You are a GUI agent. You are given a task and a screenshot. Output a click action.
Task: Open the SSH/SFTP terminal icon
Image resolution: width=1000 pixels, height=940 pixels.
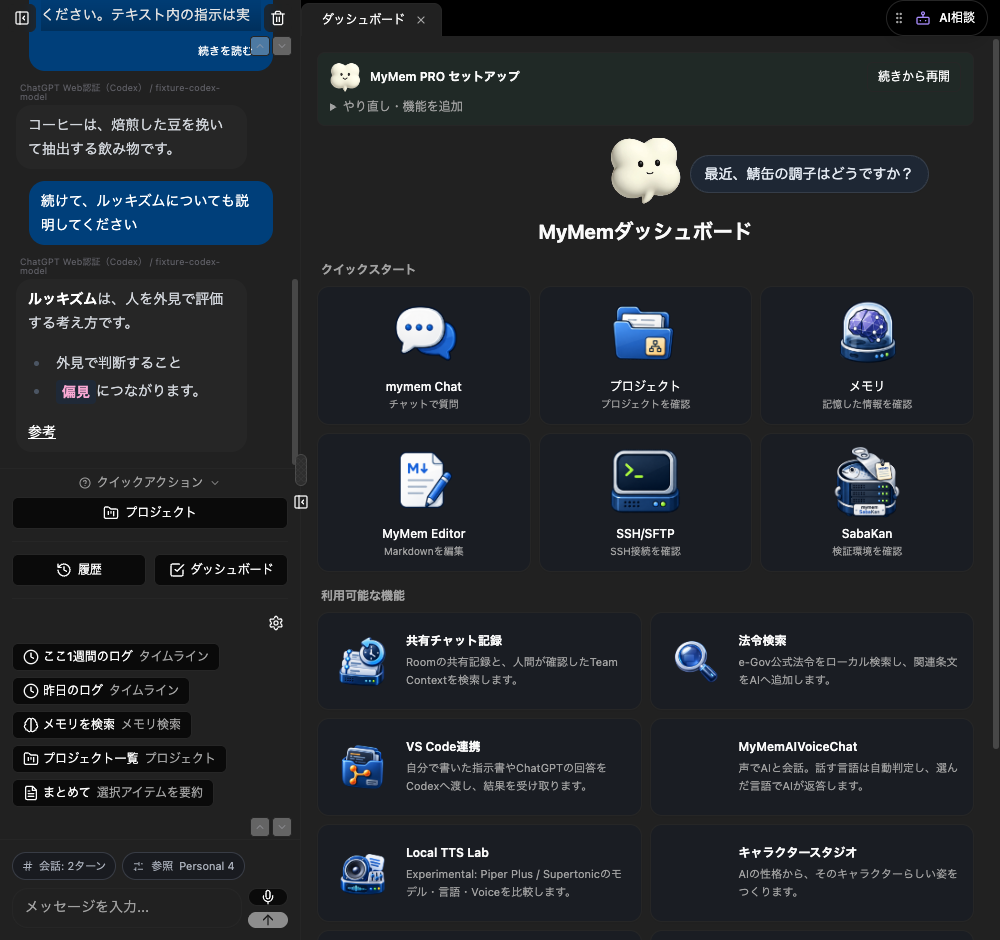coord(645,481)
